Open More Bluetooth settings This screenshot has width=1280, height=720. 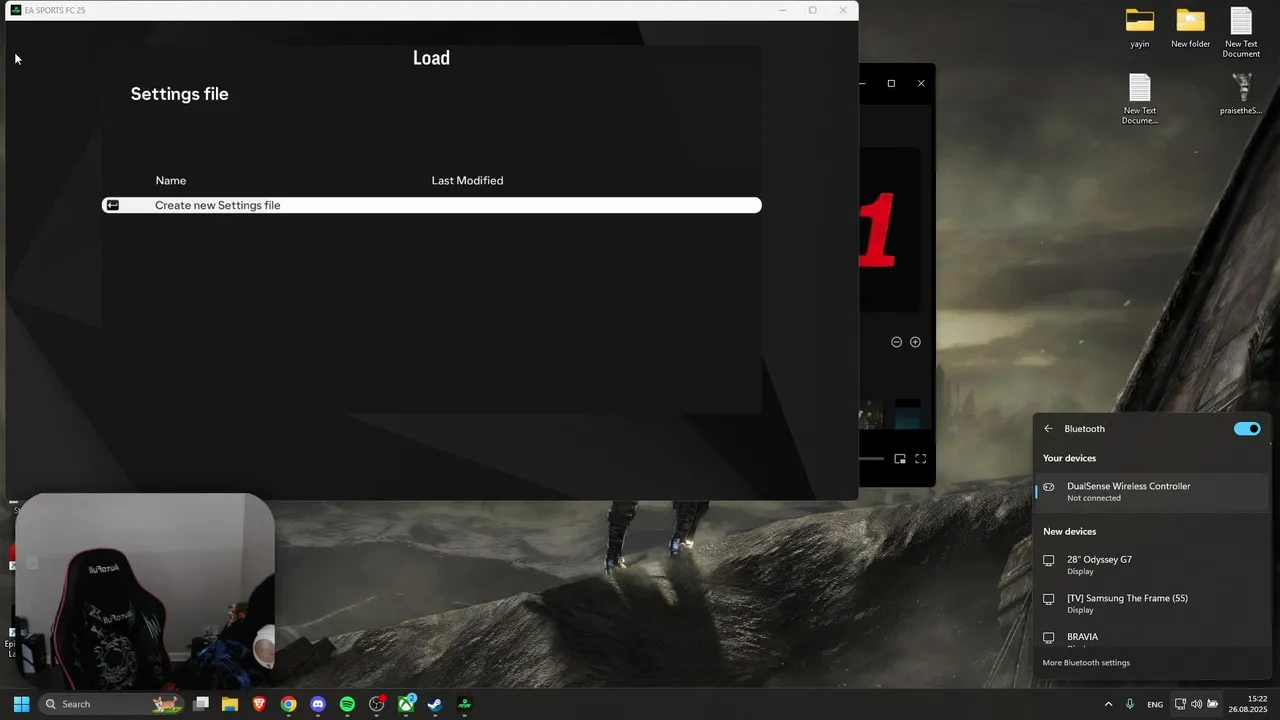coord(1086,663)
